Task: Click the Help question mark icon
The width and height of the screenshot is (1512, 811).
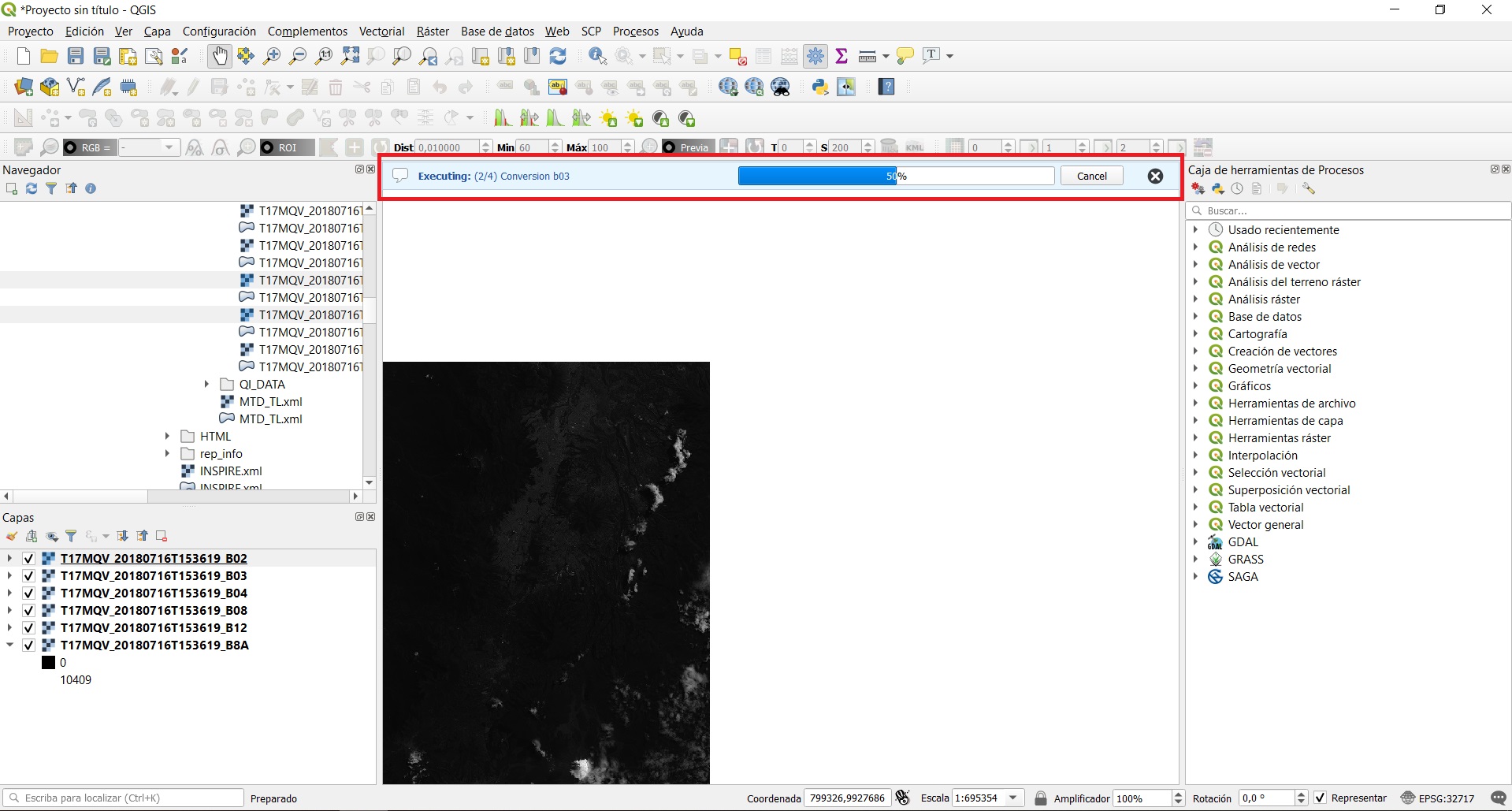Action: coord(886,87)
